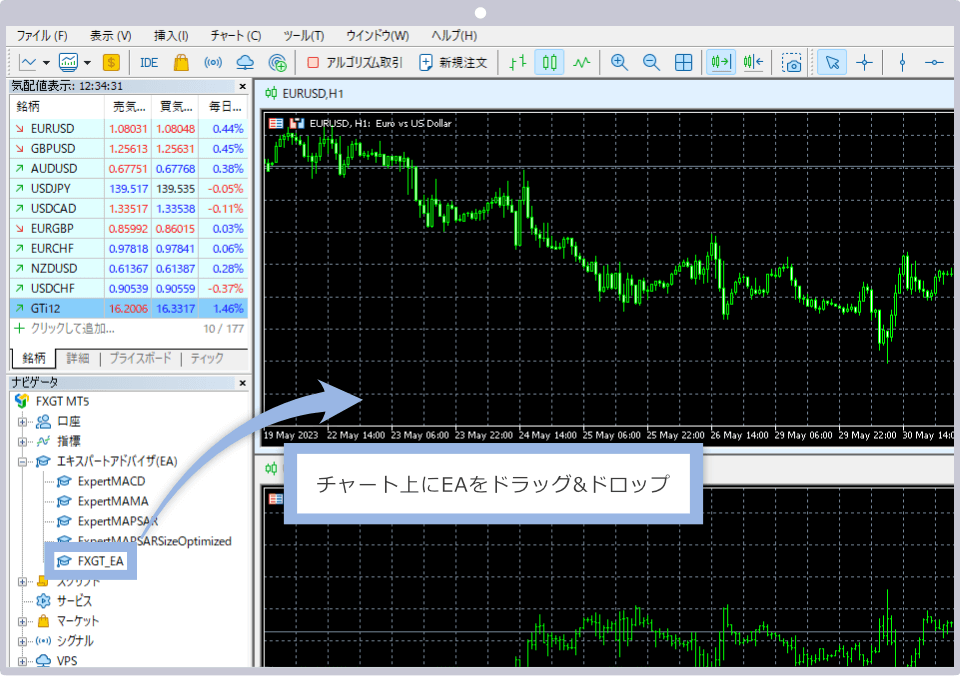Open ファイル (F) menu

click(42, 36)
